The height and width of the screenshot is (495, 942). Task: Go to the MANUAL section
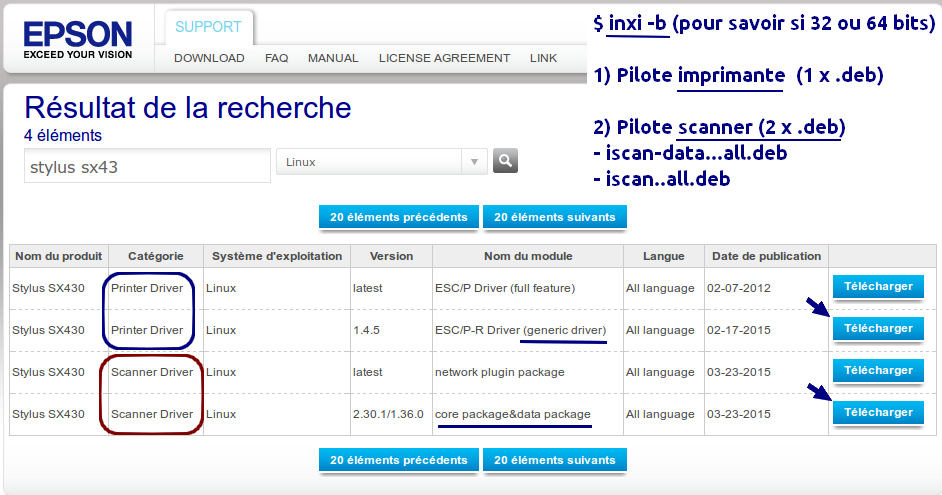tap(333, 58)
